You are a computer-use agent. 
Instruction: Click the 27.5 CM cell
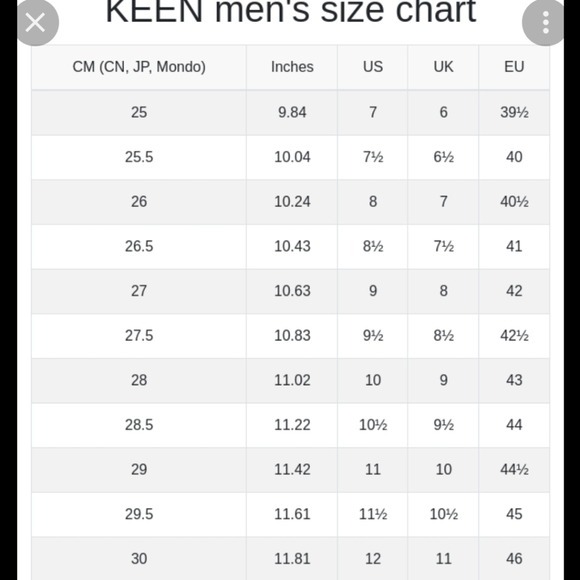pyautogui.click(x=139, y=336)
